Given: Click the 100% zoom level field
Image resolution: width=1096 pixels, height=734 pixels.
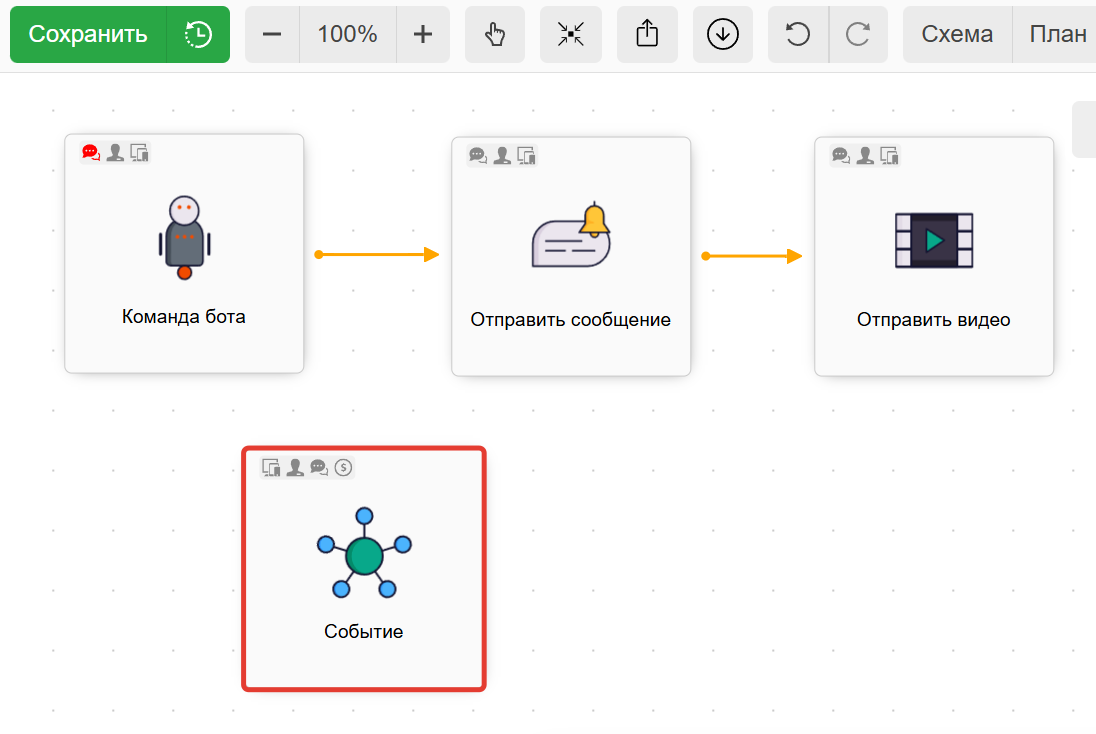Looking at the screenshot, I should point(347,34).
